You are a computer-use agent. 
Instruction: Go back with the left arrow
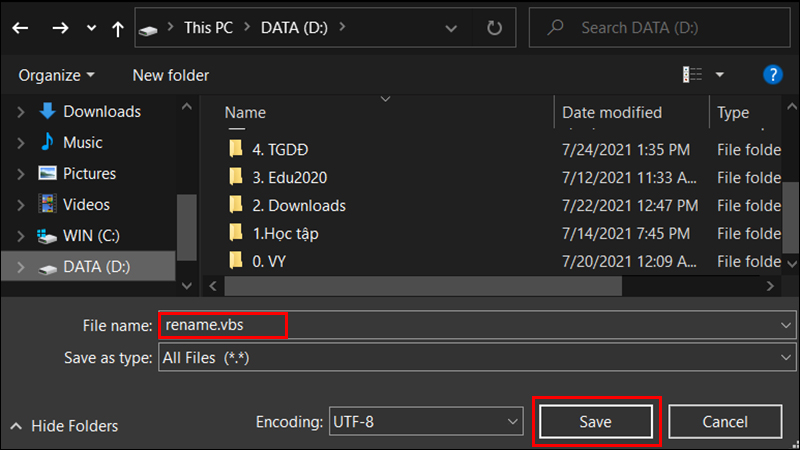point(20,28)
